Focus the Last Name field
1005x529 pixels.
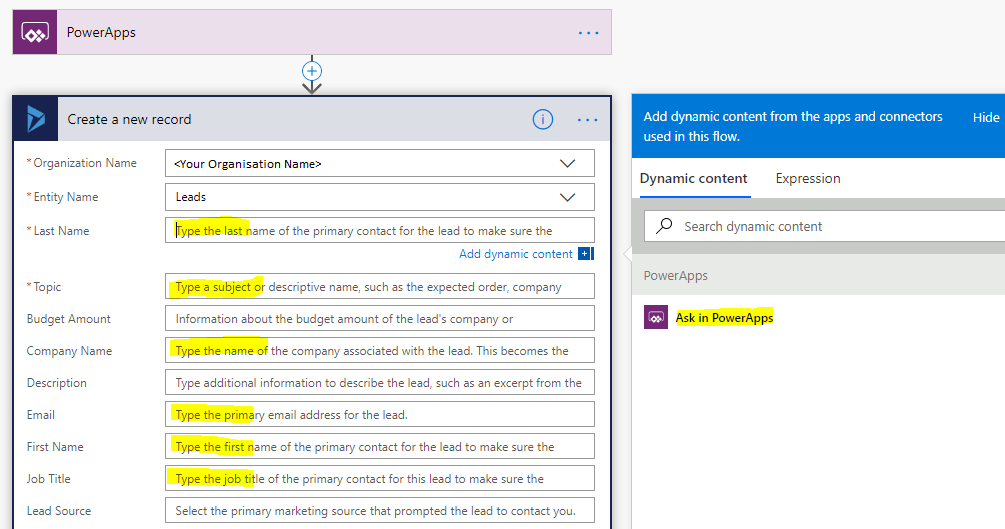tap(379, 230)
